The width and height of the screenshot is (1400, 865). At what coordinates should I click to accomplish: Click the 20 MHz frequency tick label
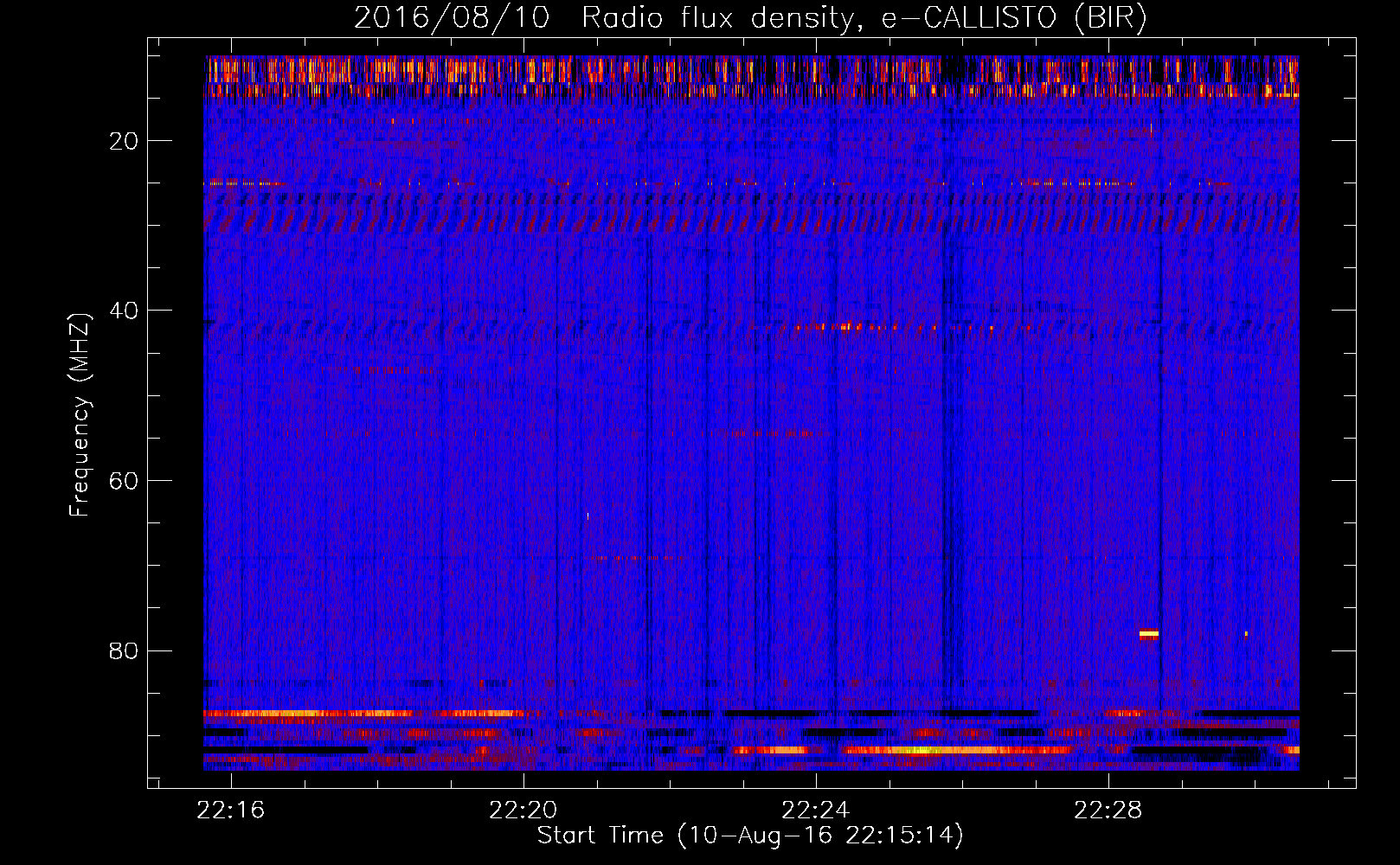tap(124, 141)
